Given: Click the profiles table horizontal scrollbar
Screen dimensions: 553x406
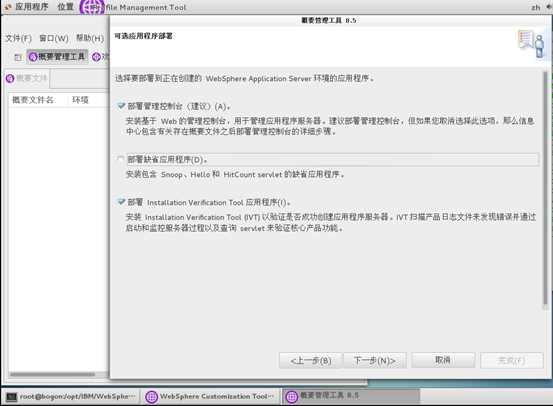Looking at the screenshot, I should (x=53, y=374).
